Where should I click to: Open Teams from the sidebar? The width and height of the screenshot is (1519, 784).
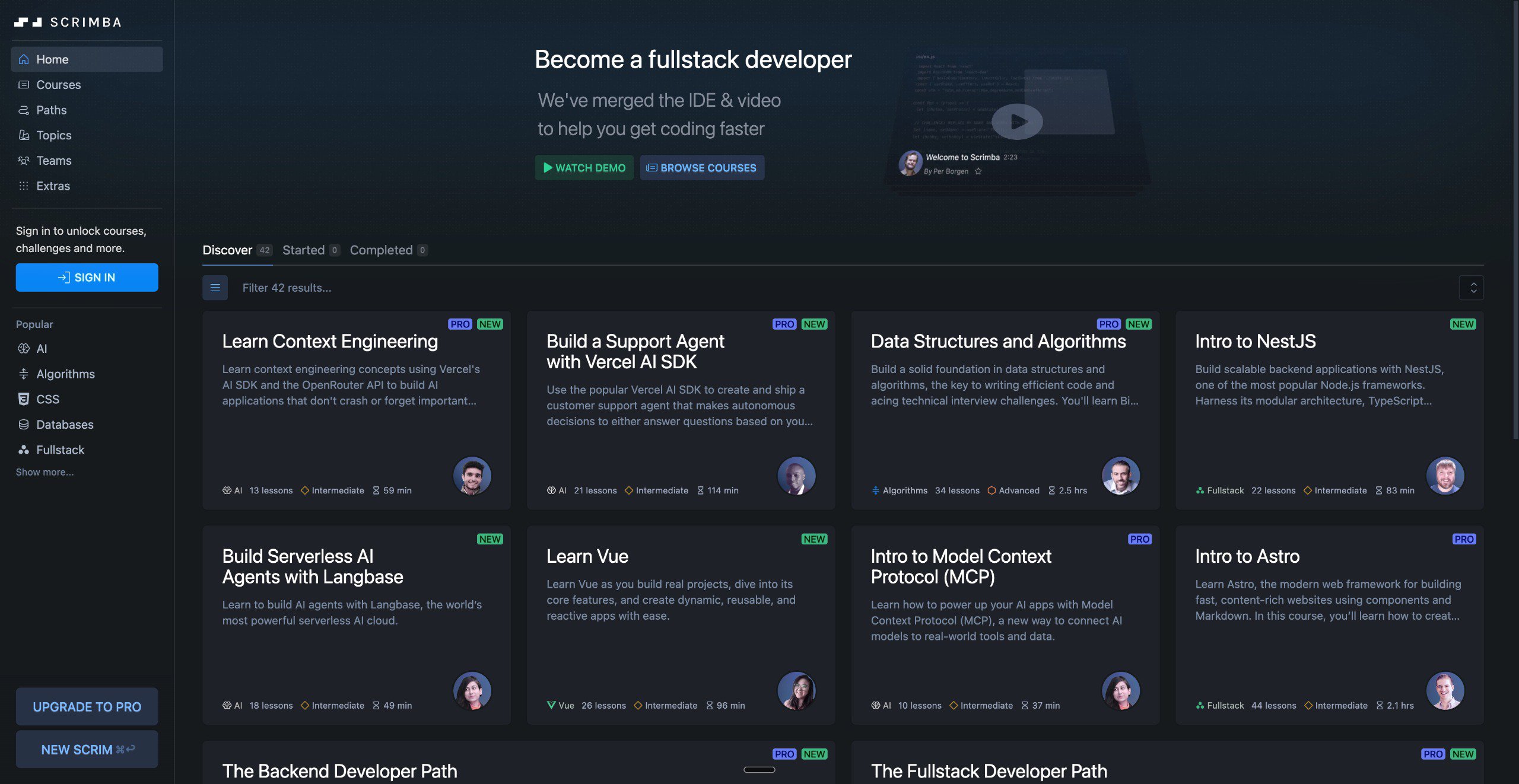pos(53,161)
